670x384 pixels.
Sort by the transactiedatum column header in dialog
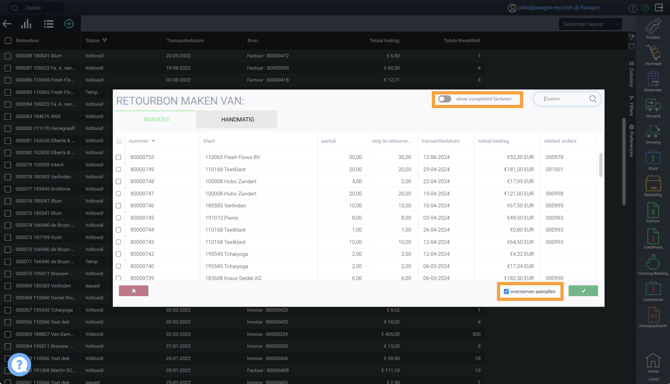(x=441, y=141)
